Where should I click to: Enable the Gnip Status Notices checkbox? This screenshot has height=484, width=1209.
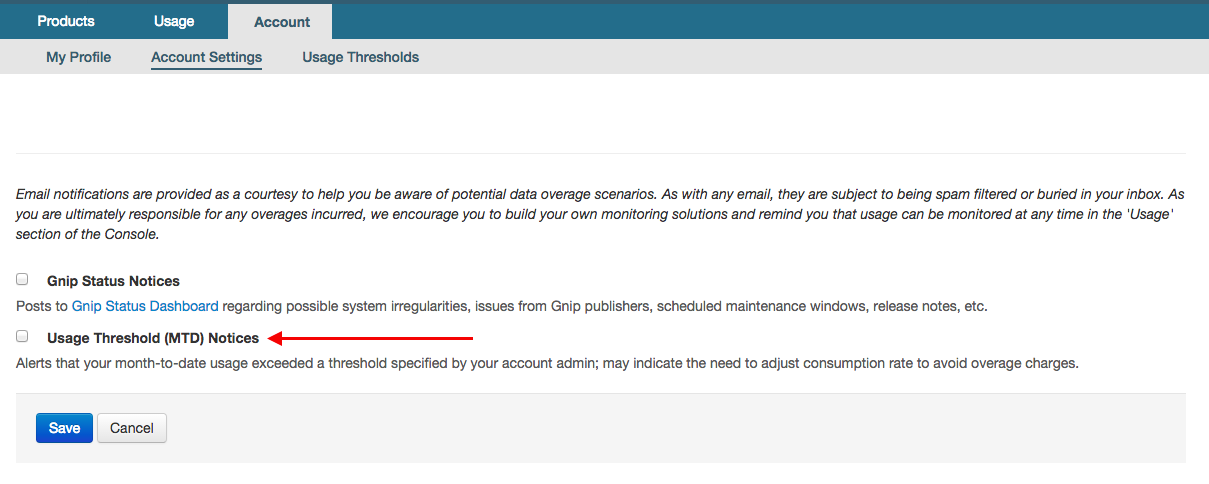22,280
